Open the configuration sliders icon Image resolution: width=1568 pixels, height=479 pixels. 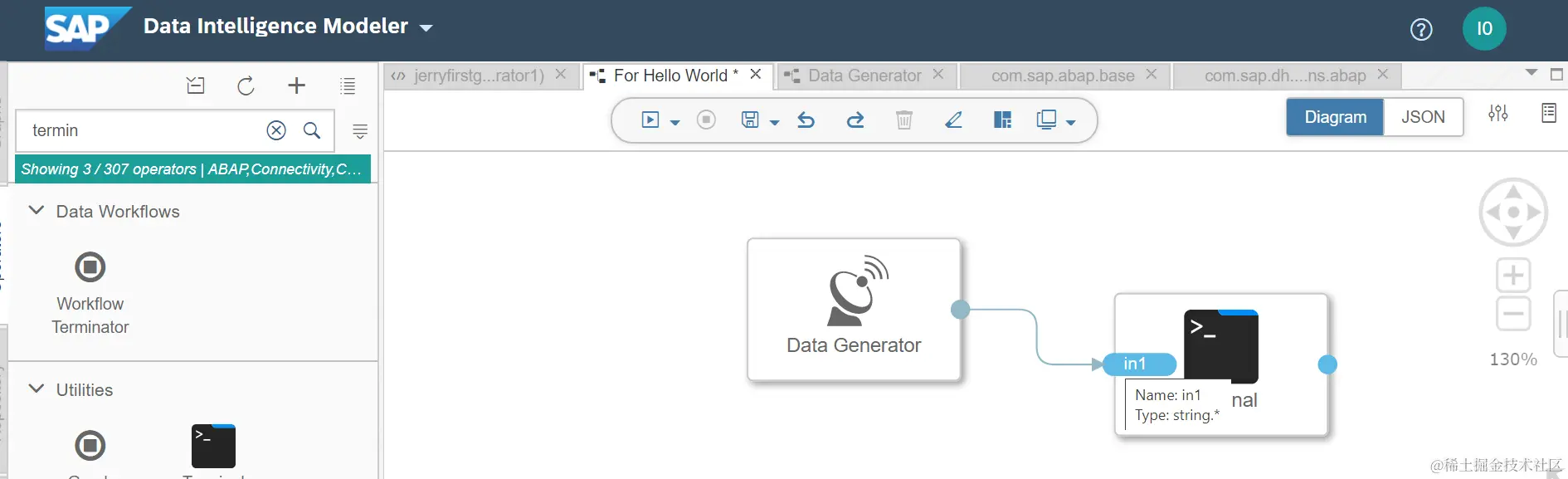pyautogui.click(x=1498, y=113)
